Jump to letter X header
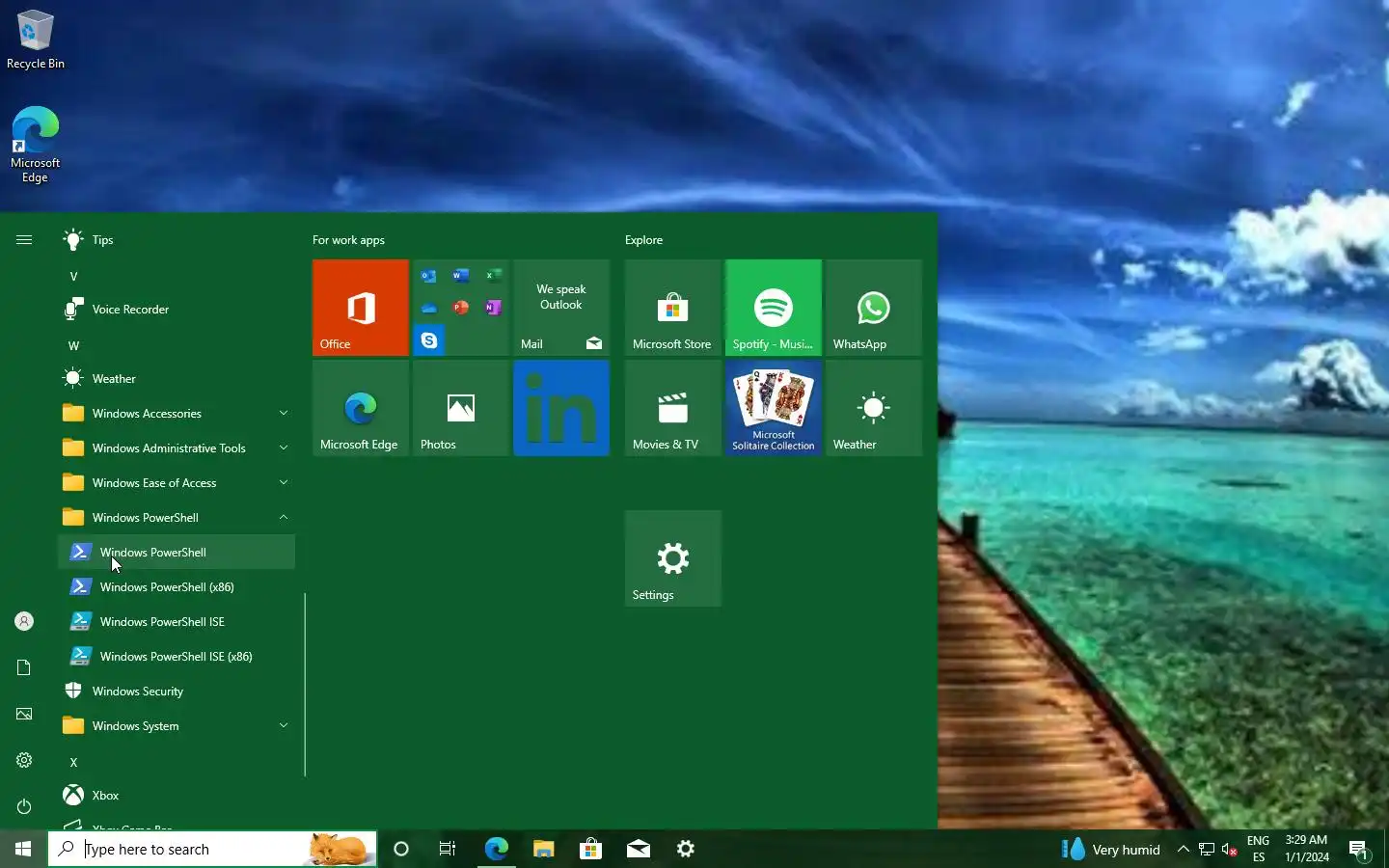The width and height of the screenshot is (1389, 868). coord(73,762)
